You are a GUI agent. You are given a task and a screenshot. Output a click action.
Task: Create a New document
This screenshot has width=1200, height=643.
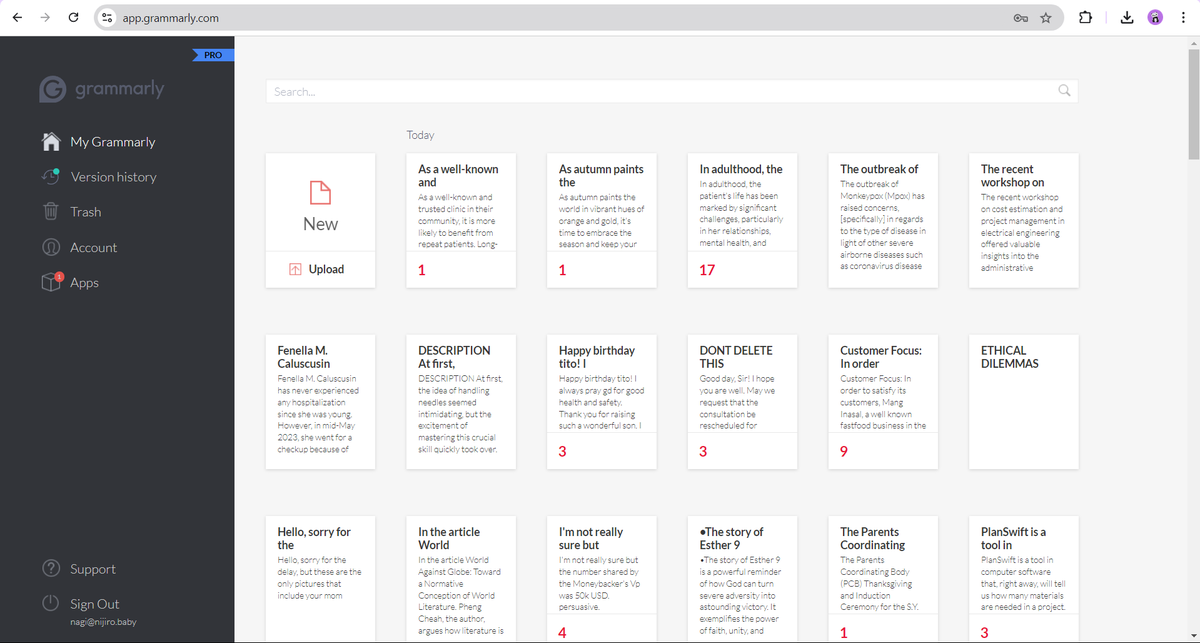click(x=320, y=202)
